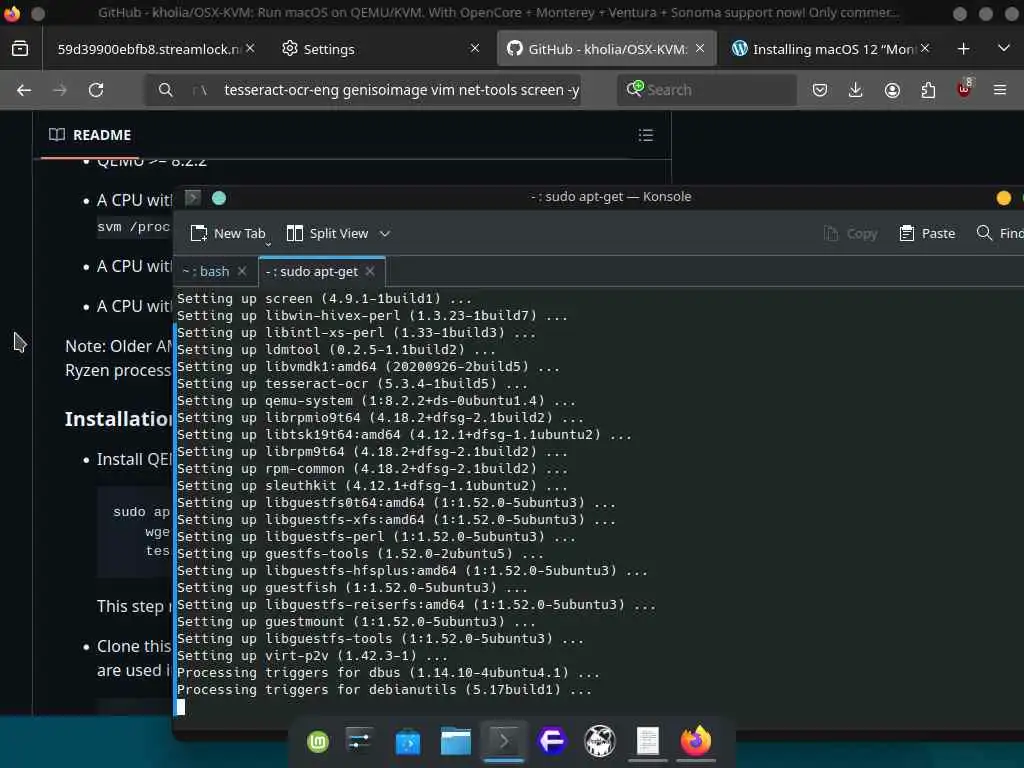Open Firefox hamburger application menu
1024x768 pixels.
(x=1000, y=90)
